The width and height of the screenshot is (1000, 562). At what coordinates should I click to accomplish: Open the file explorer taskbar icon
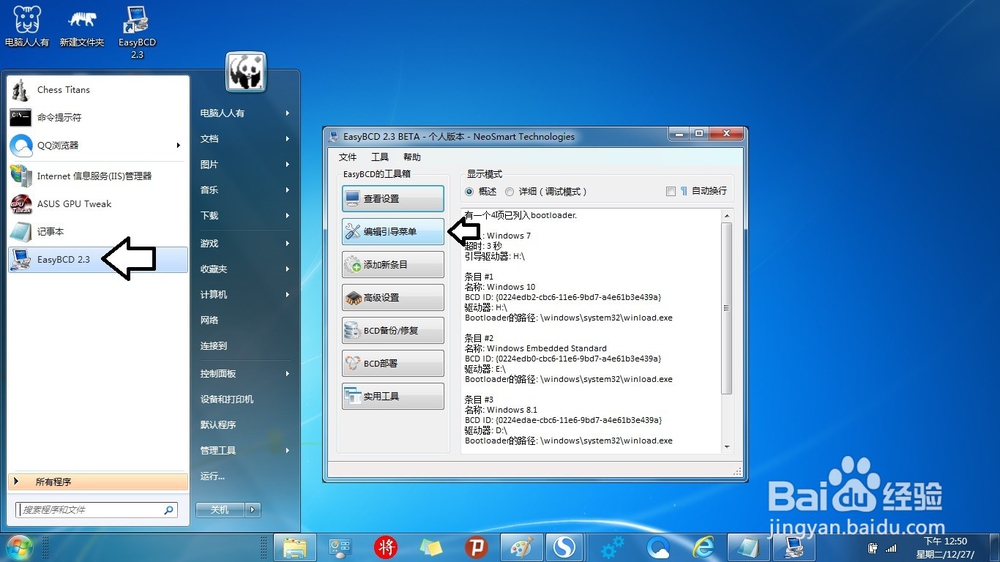295,547
